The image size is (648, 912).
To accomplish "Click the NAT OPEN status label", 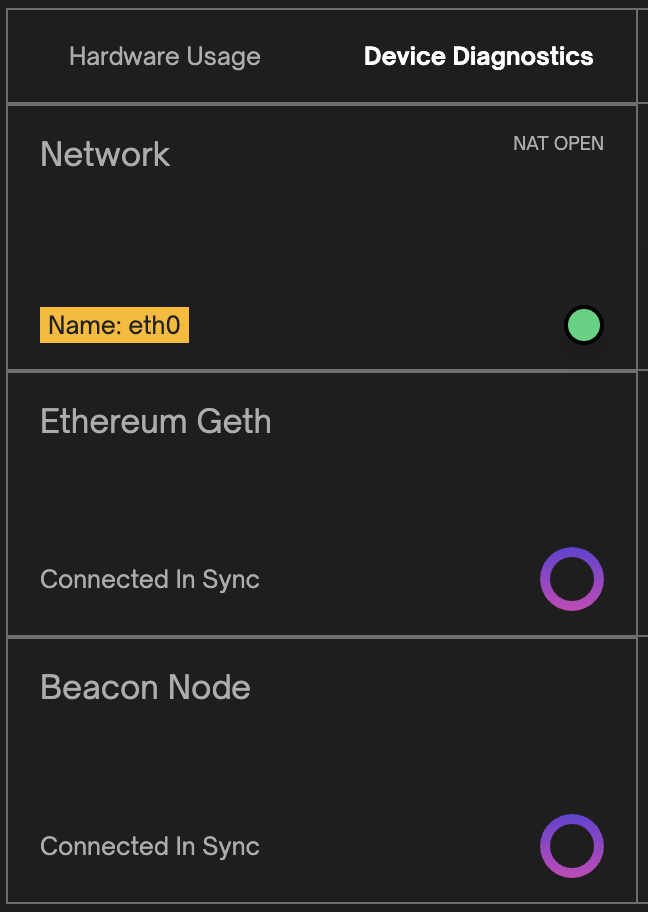I will [x=558, y=144].
